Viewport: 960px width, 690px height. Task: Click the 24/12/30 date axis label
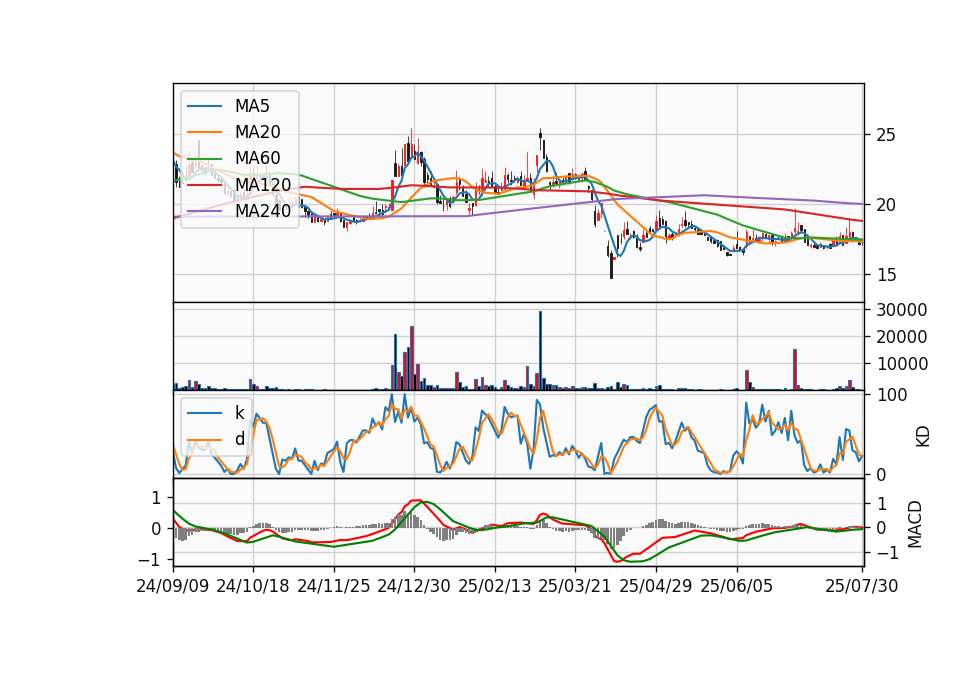point(414,586)
